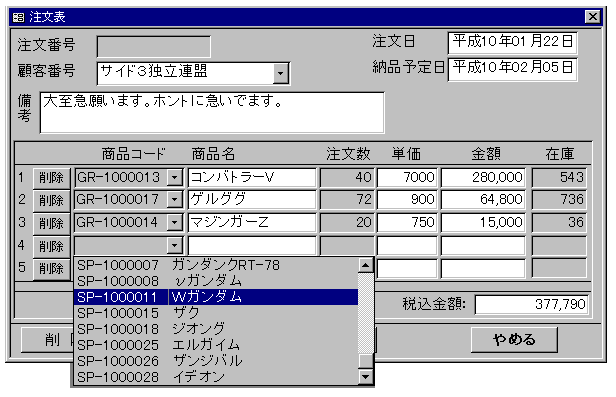616x397 pixels.
Task: Click the dropdown list scroll down arrow
Action: point(366,377)
